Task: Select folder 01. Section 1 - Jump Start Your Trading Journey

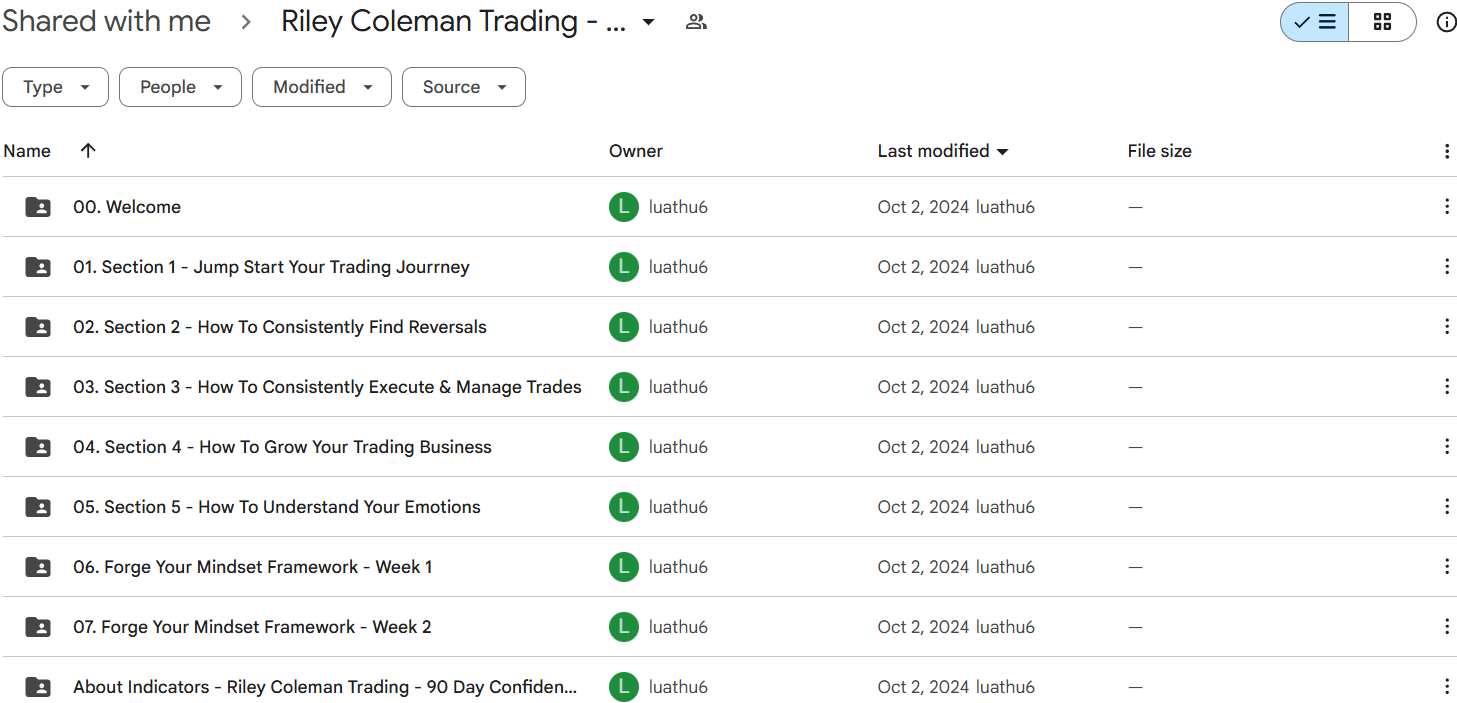Action: [271, 267]
